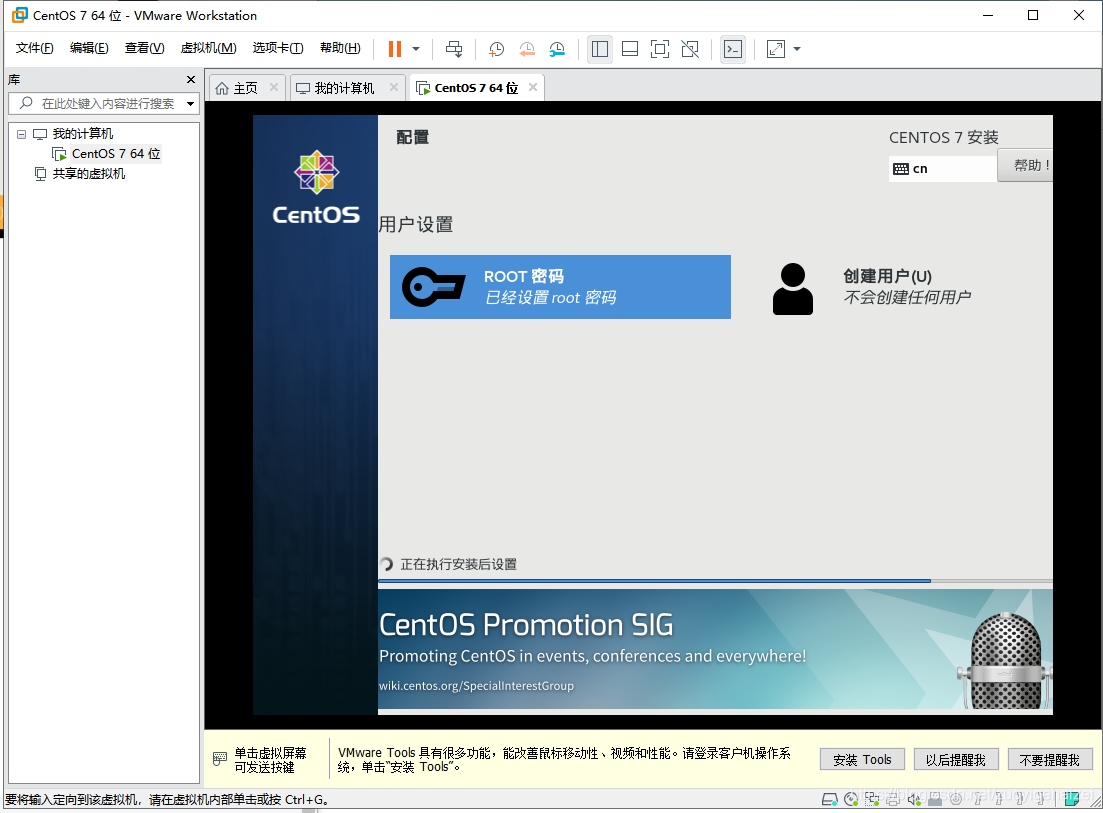This screenshot has width=1103, height=813.
Task: Click the keyboard hint icon in the yellow bar
Action: 219,760
